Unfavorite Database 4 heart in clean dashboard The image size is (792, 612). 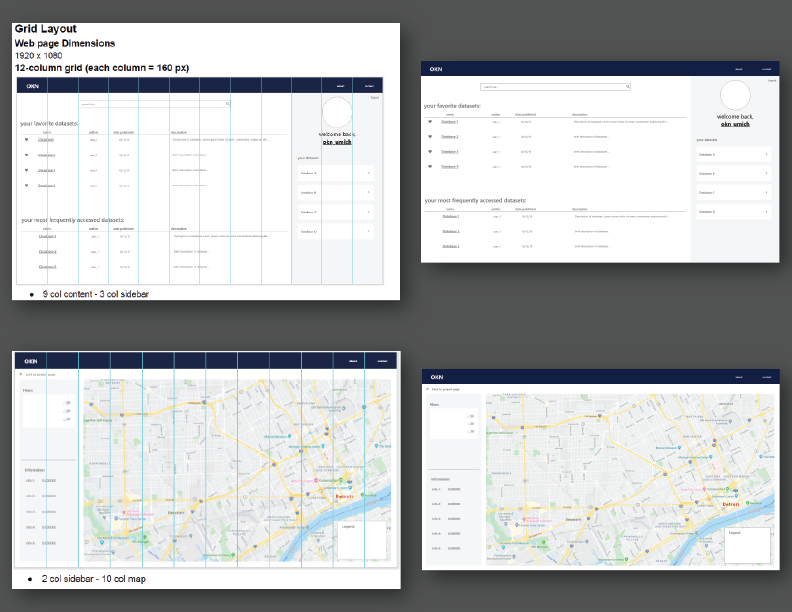pos(430,166)
